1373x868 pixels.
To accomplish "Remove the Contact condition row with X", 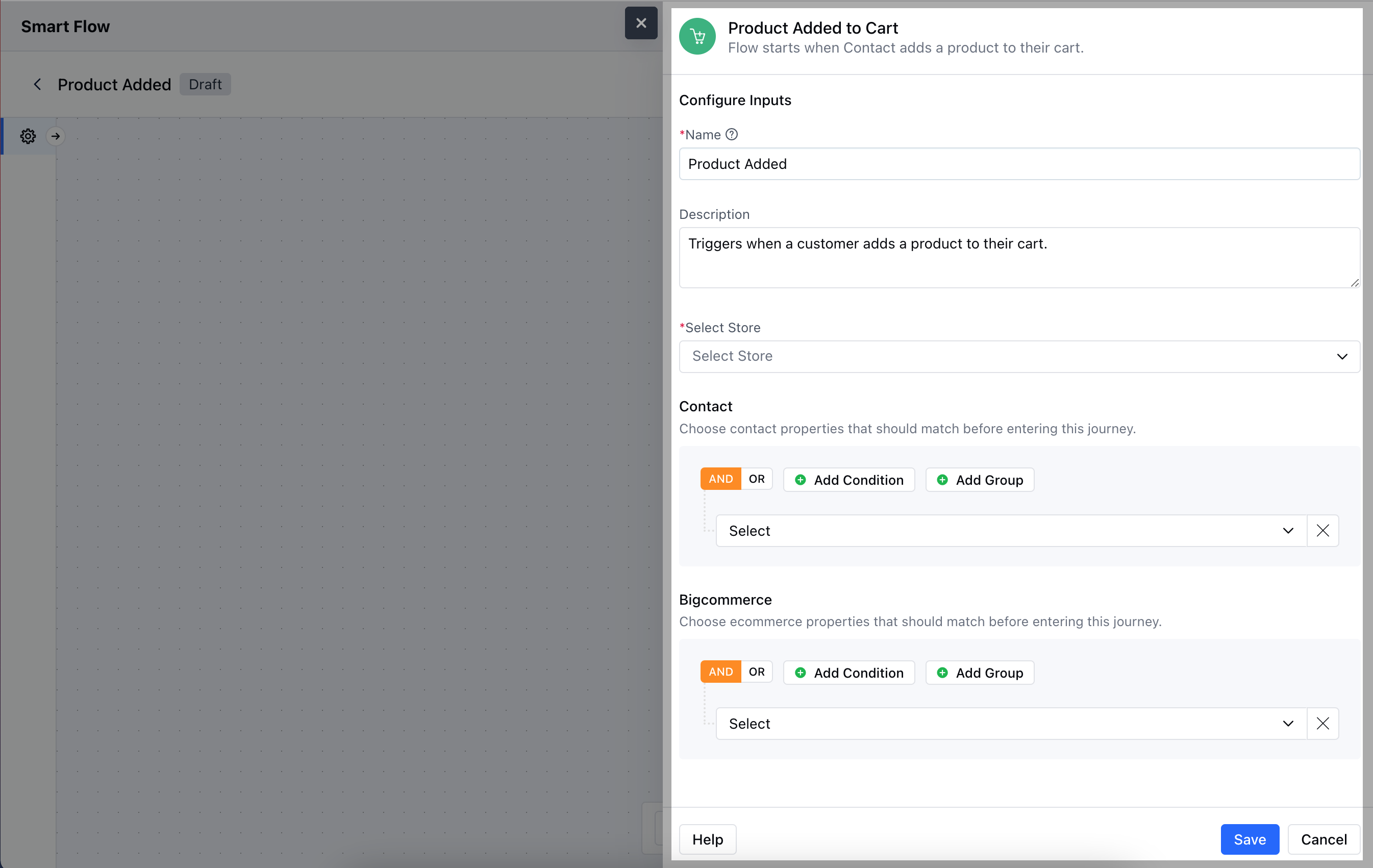I will click(x=1322, y=530).
